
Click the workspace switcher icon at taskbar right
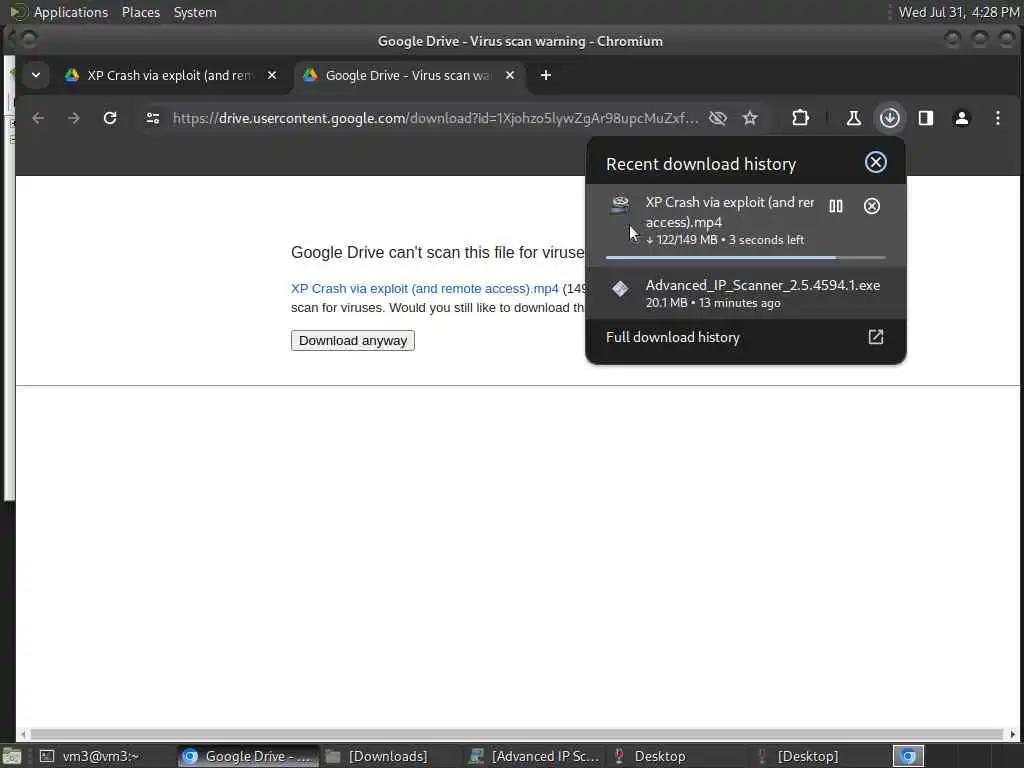point(908,756)
